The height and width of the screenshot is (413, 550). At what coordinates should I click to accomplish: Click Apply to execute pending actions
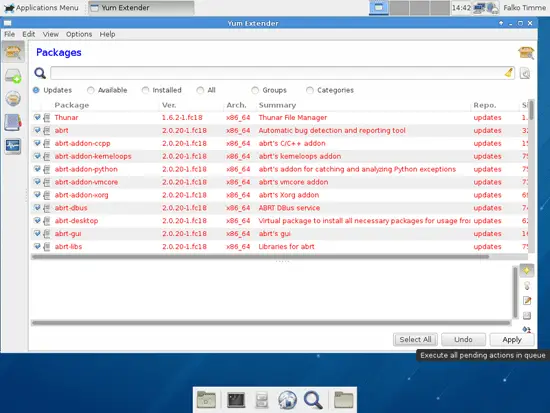click(512, 339)
